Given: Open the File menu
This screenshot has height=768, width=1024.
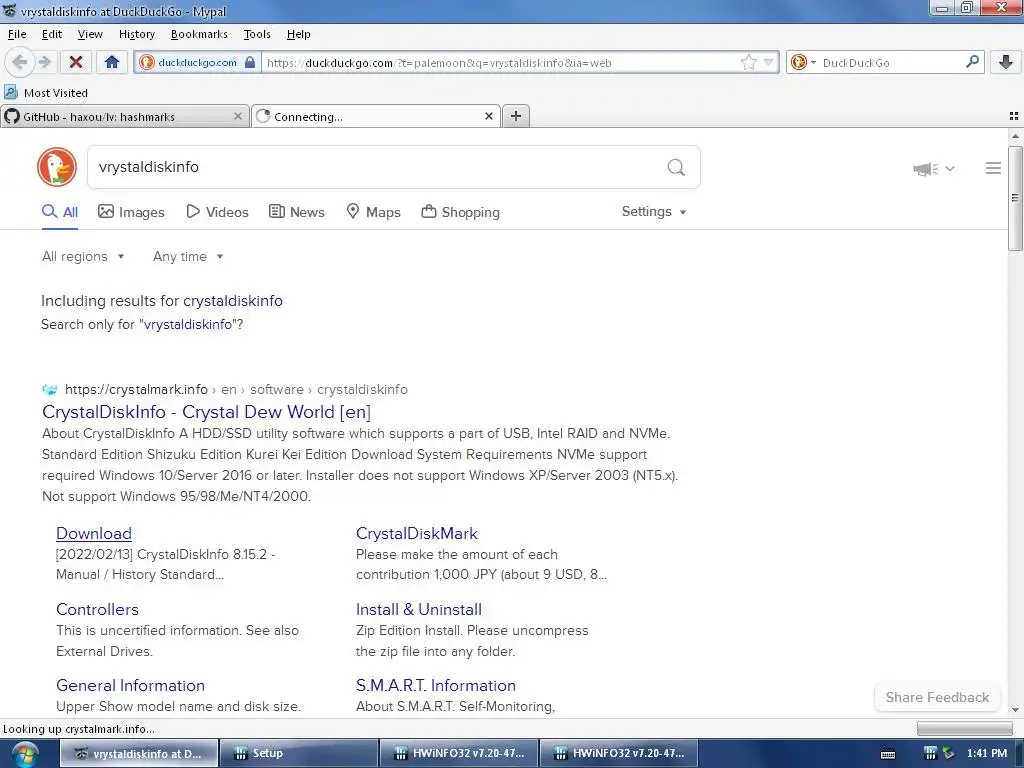Looking at the screenshot, I should 17,34.
